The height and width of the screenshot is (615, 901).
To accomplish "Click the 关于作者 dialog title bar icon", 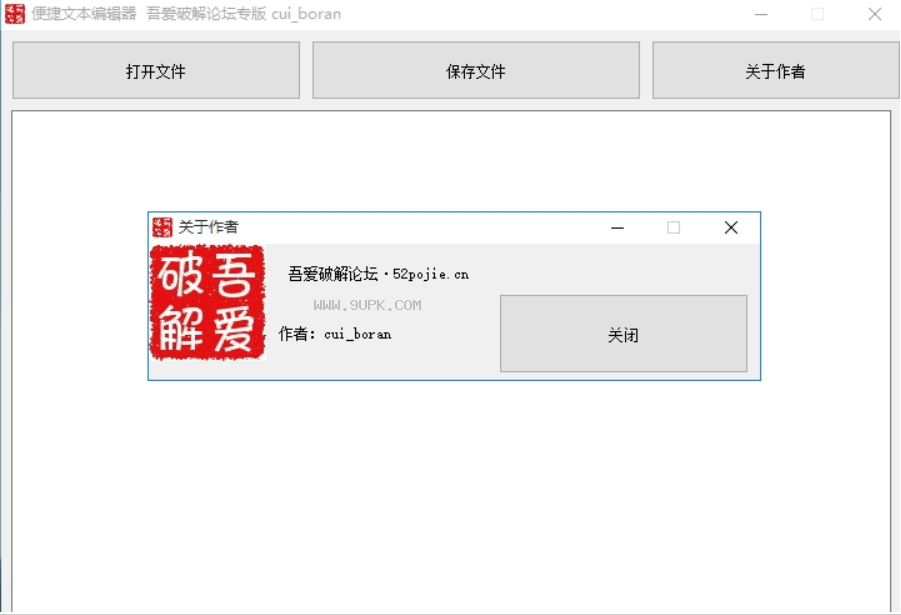I will click(x=162, y=227).
